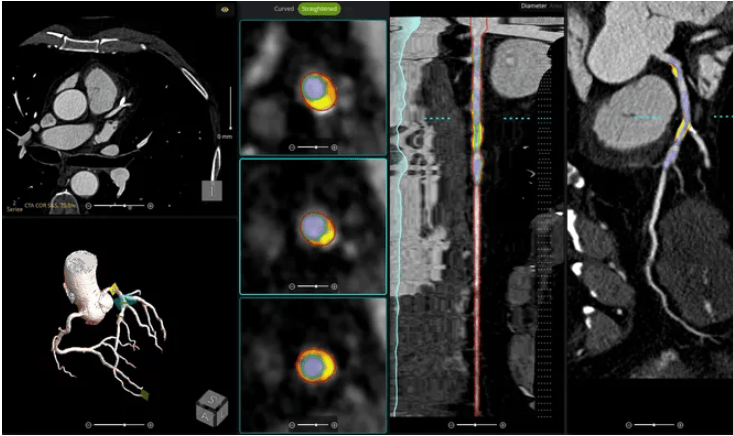The width and height of the screenshot is (733, 436).
Task: Toggle the eye visibility icon above axial view
Action: tap(226, 9)
